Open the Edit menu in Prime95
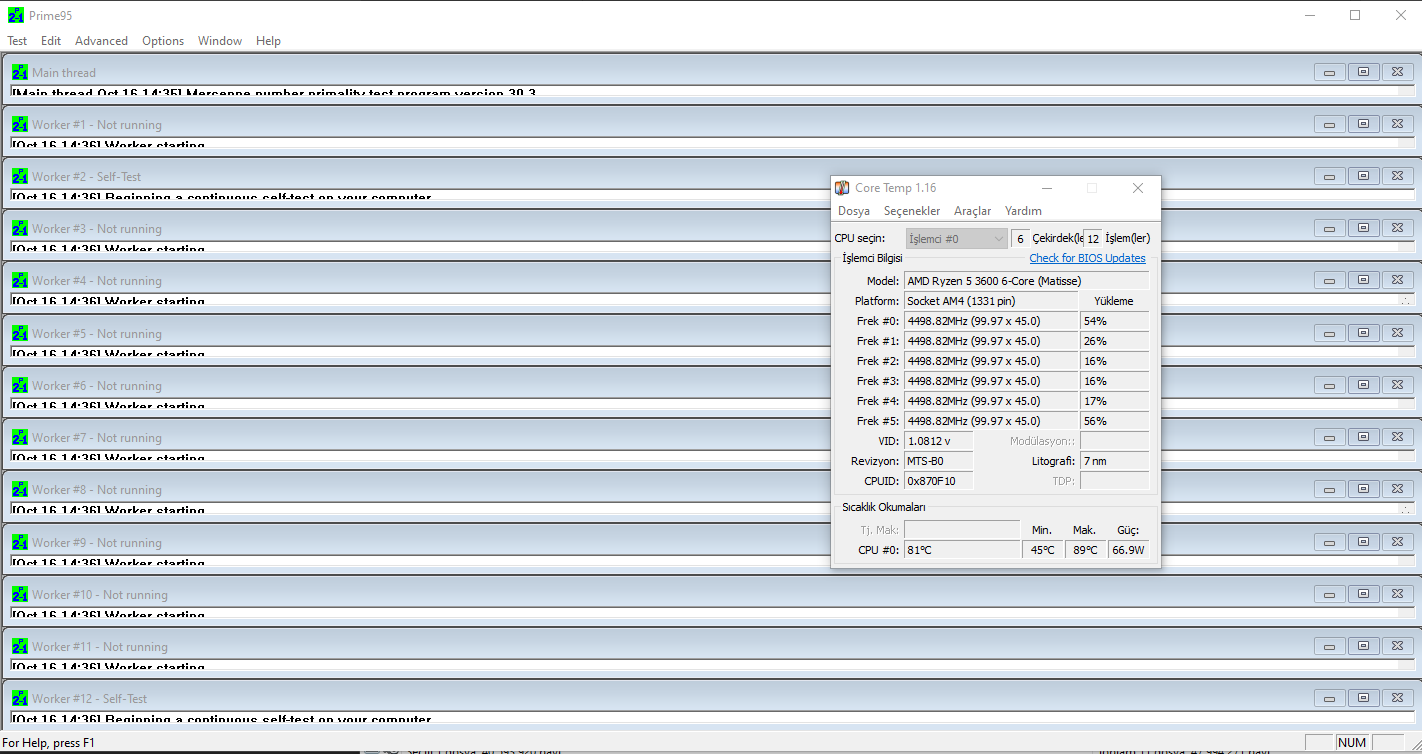This screenshot has height=754, width=1422. pyautogui.click(x=51, y=41)
